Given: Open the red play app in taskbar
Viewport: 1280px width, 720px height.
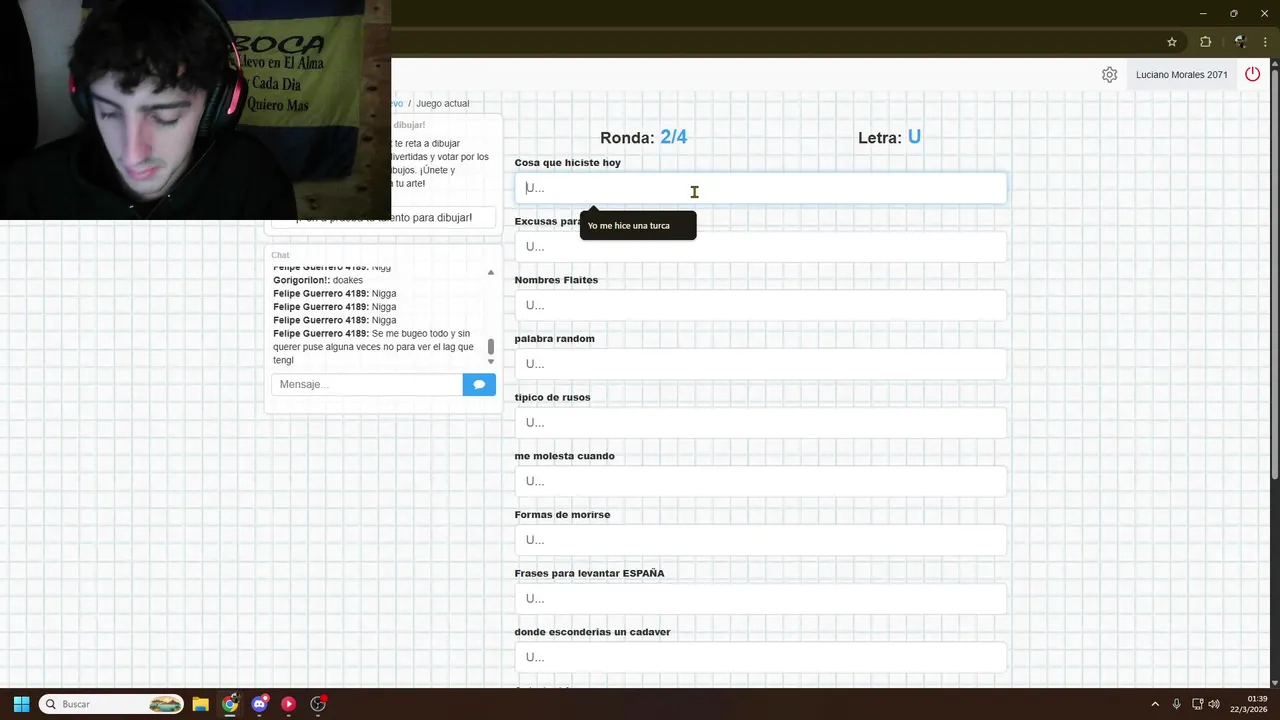Looking at the screenshot, I should pos(289,704).
